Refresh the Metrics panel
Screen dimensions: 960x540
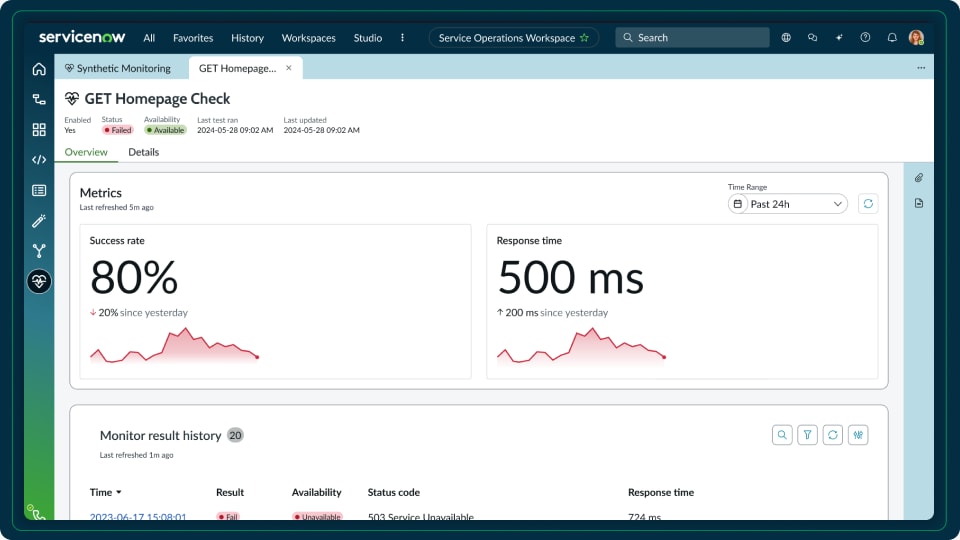pos(868,204)
